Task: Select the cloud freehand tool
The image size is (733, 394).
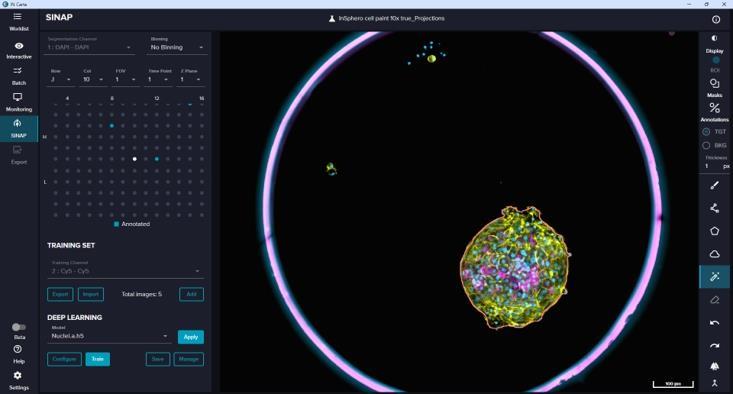Action: tap(714, 254)
